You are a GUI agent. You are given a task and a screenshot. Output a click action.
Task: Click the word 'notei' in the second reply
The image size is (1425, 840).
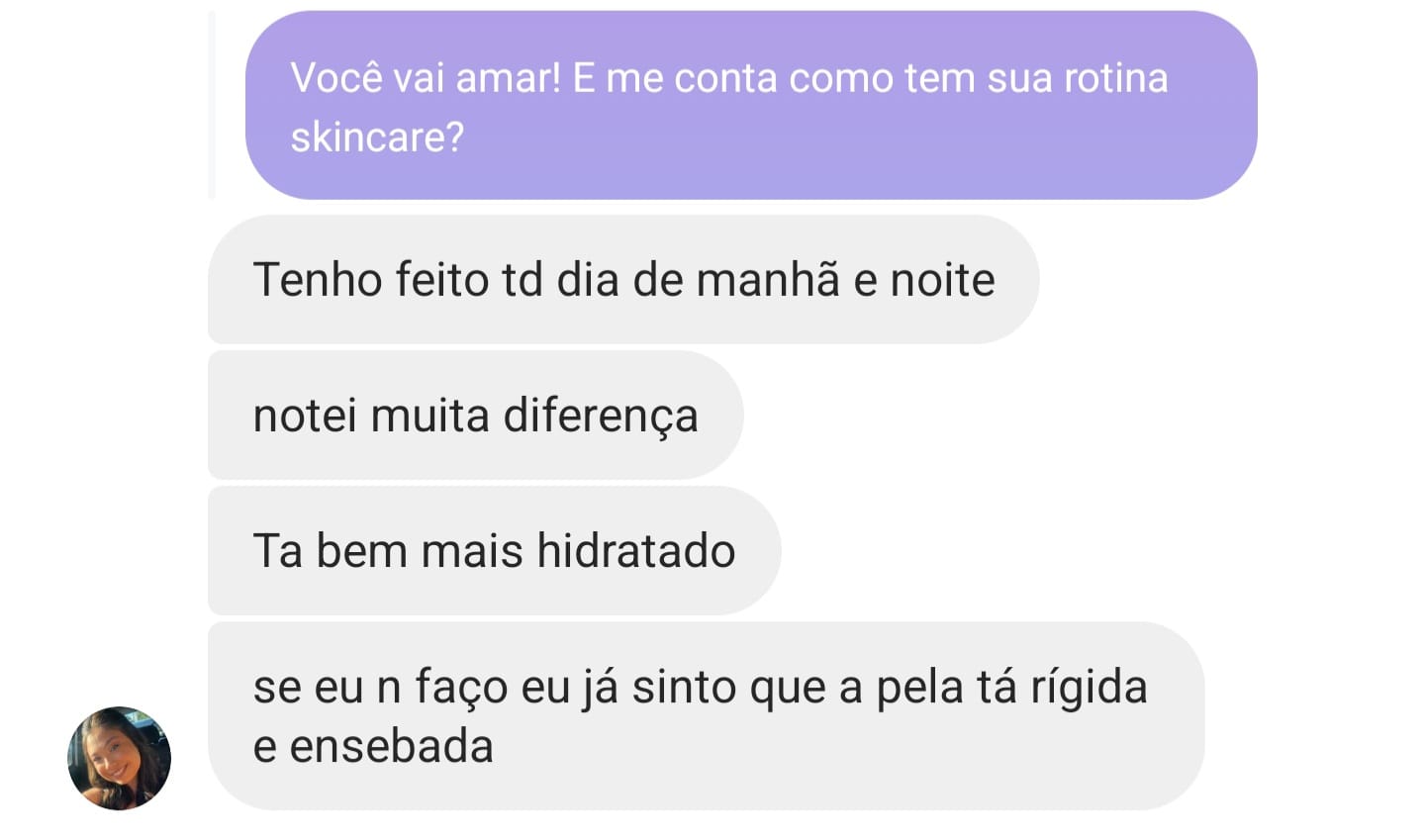(304, 416)
